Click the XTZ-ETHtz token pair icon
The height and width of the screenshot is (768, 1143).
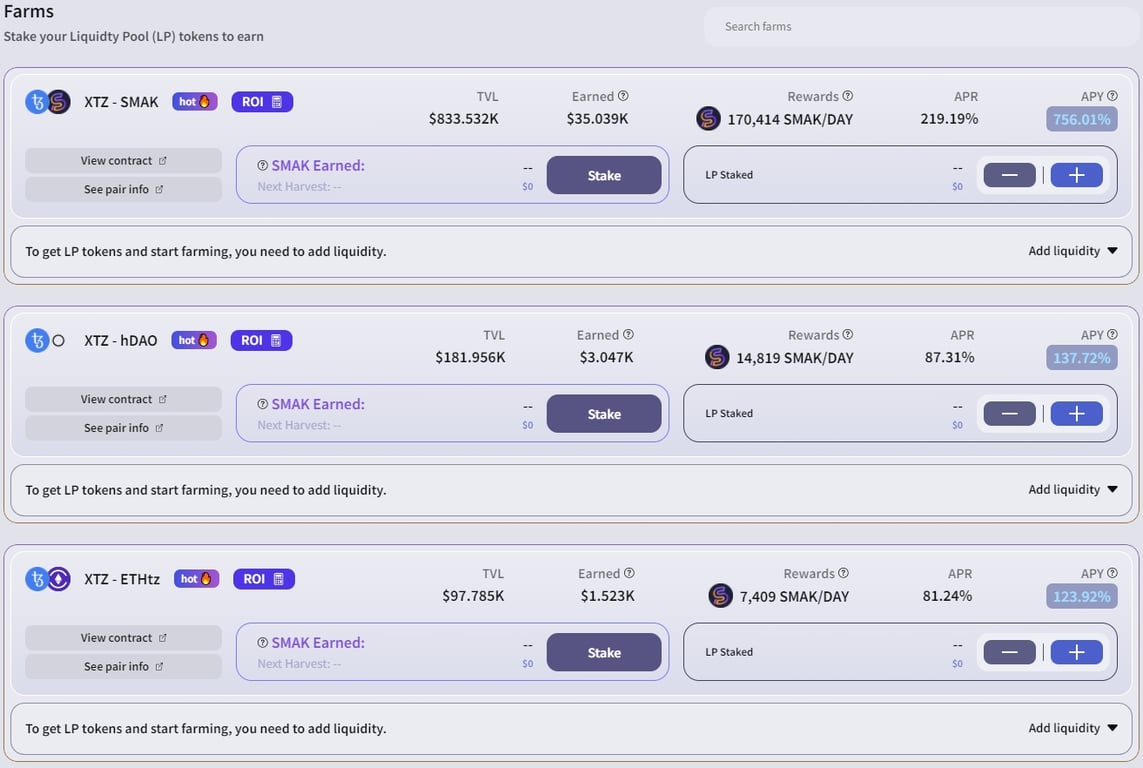48,579
